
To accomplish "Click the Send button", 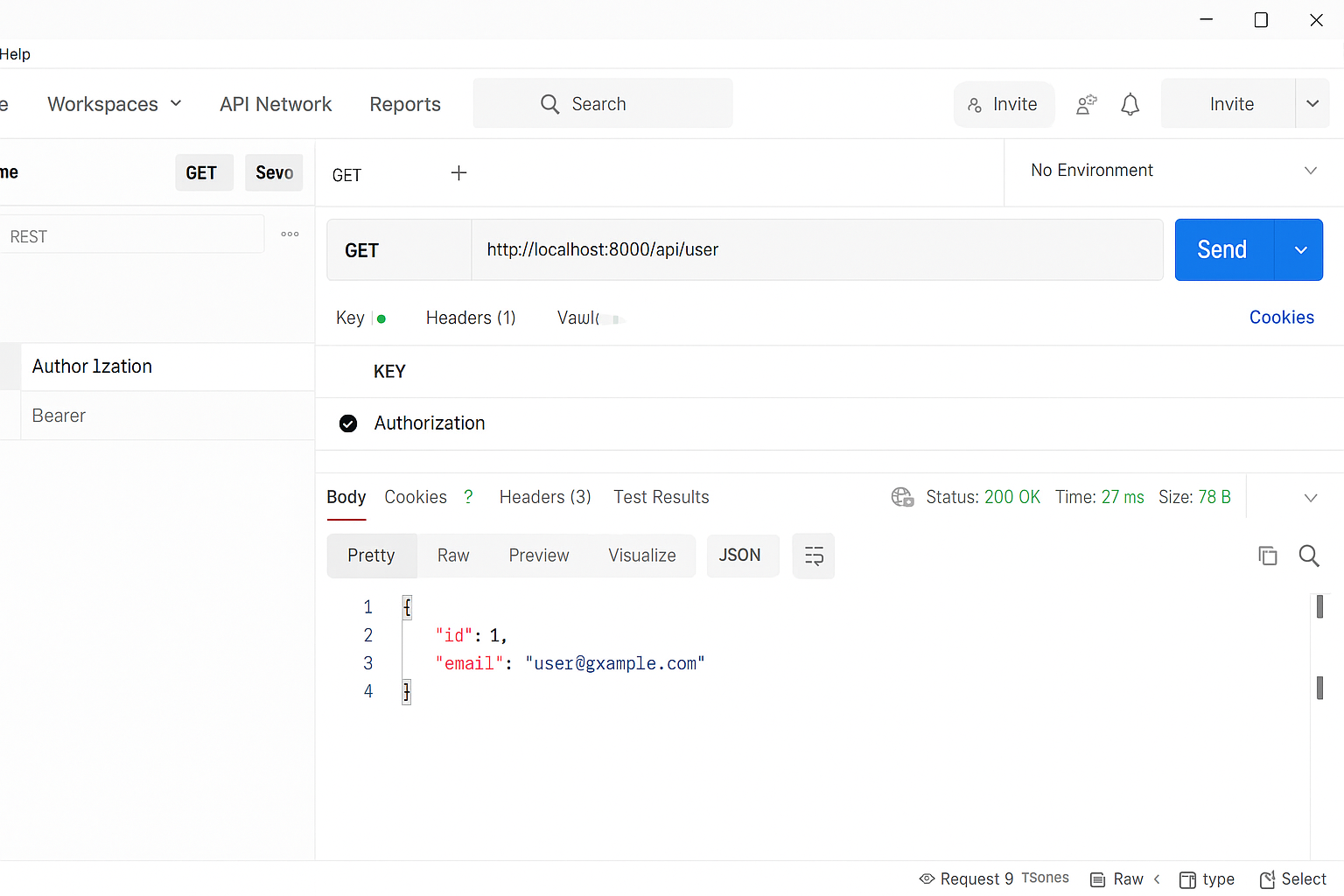I will (1221, 249).
